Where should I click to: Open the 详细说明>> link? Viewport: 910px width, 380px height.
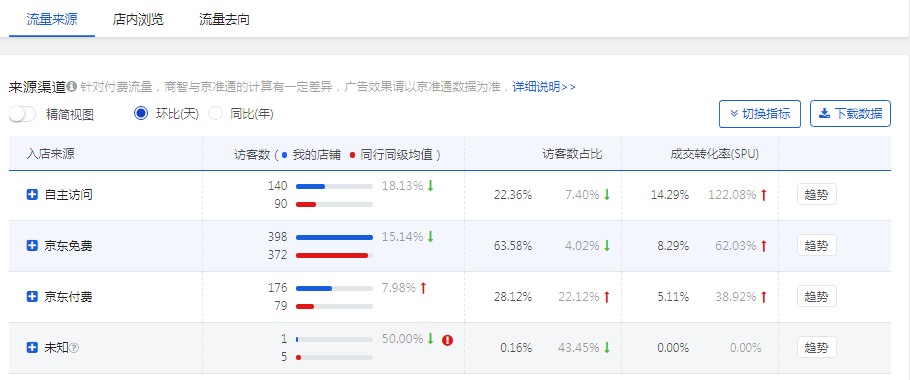(x=544, y=87)
